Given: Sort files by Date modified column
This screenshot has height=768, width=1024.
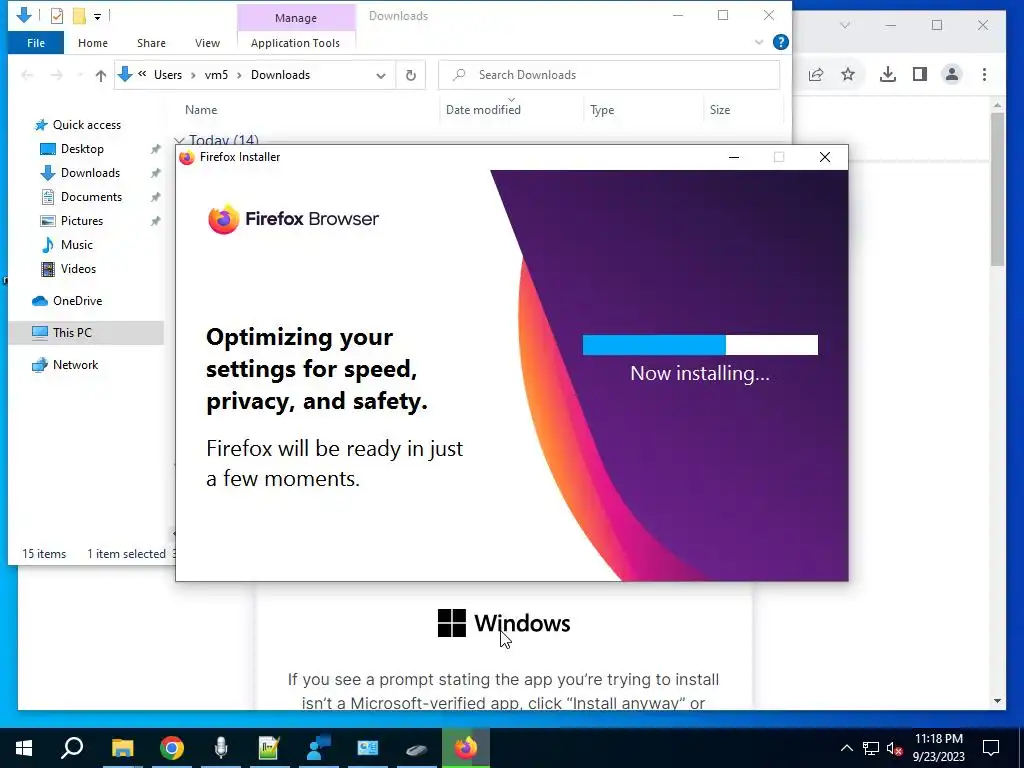Looking at the screenshot, I should (483, 110).
